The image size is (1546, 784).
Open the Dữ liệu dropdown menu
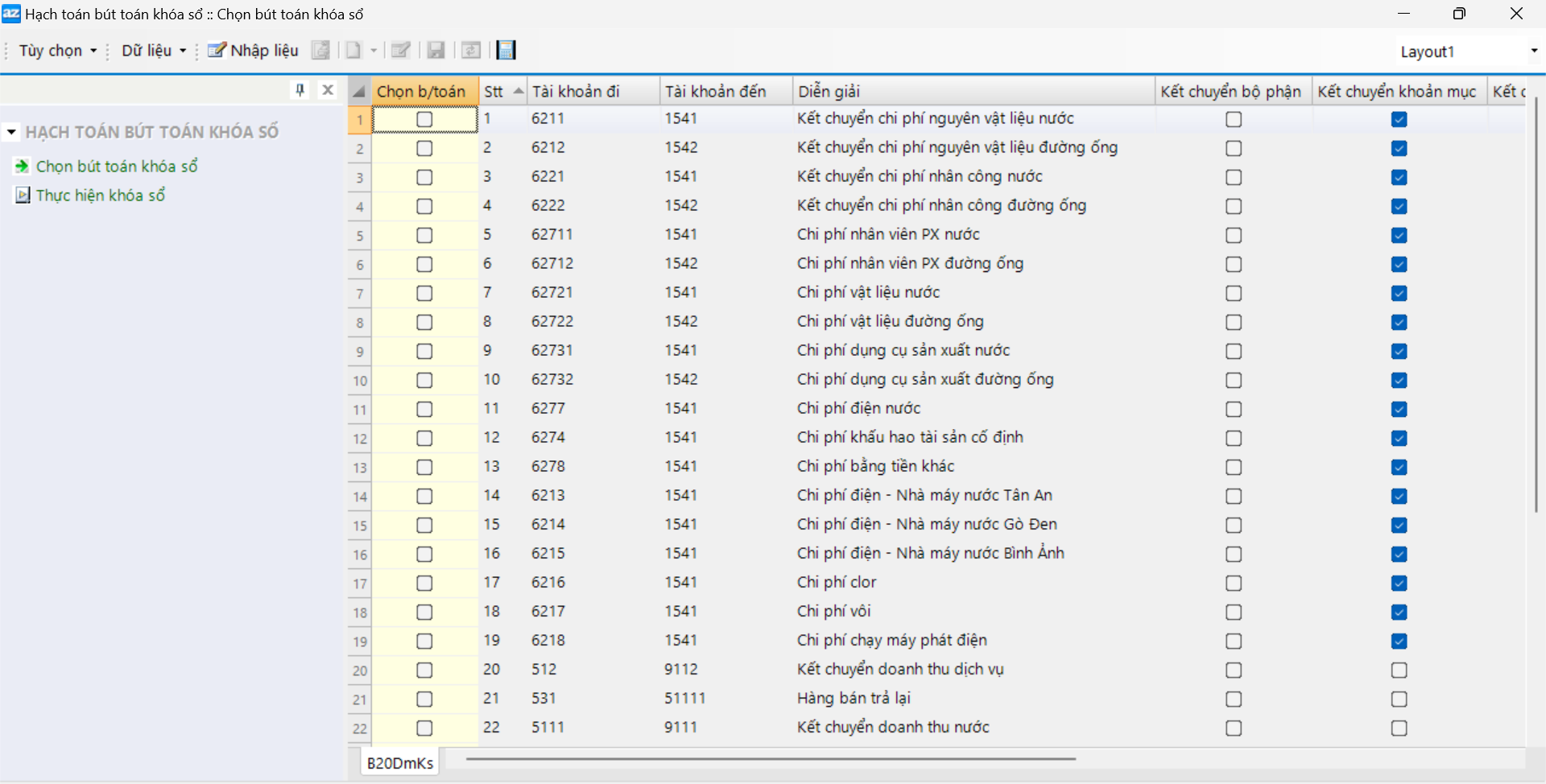(153, 51)
